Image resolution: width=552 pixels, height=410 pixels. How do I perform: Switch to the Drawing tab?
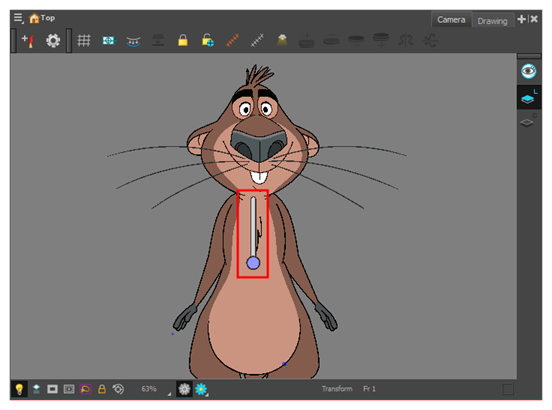click(492, 21)
